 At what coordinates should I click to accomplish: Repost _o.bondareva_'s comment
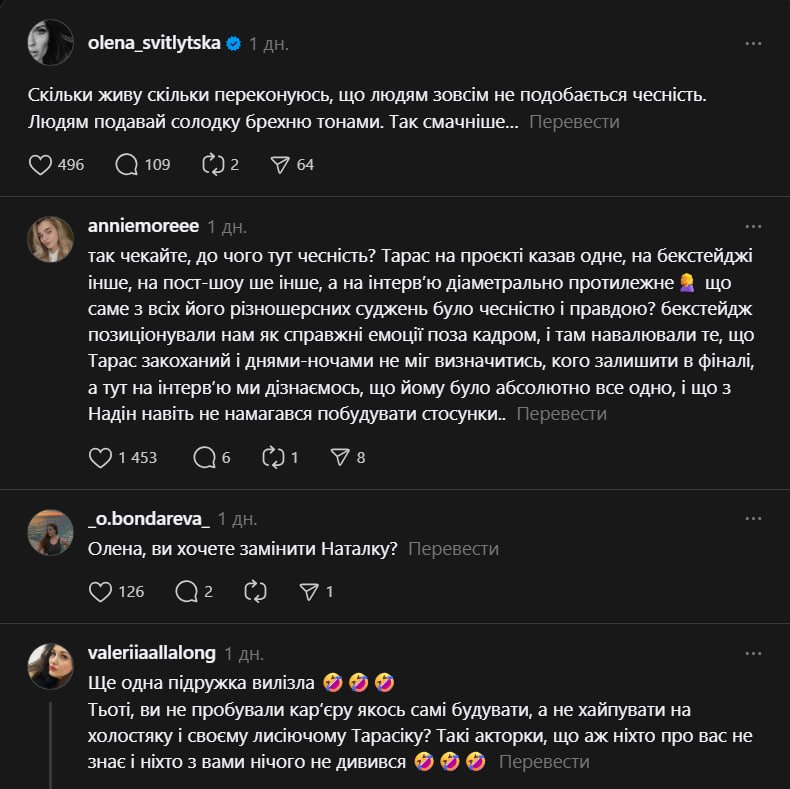point(255,591)
